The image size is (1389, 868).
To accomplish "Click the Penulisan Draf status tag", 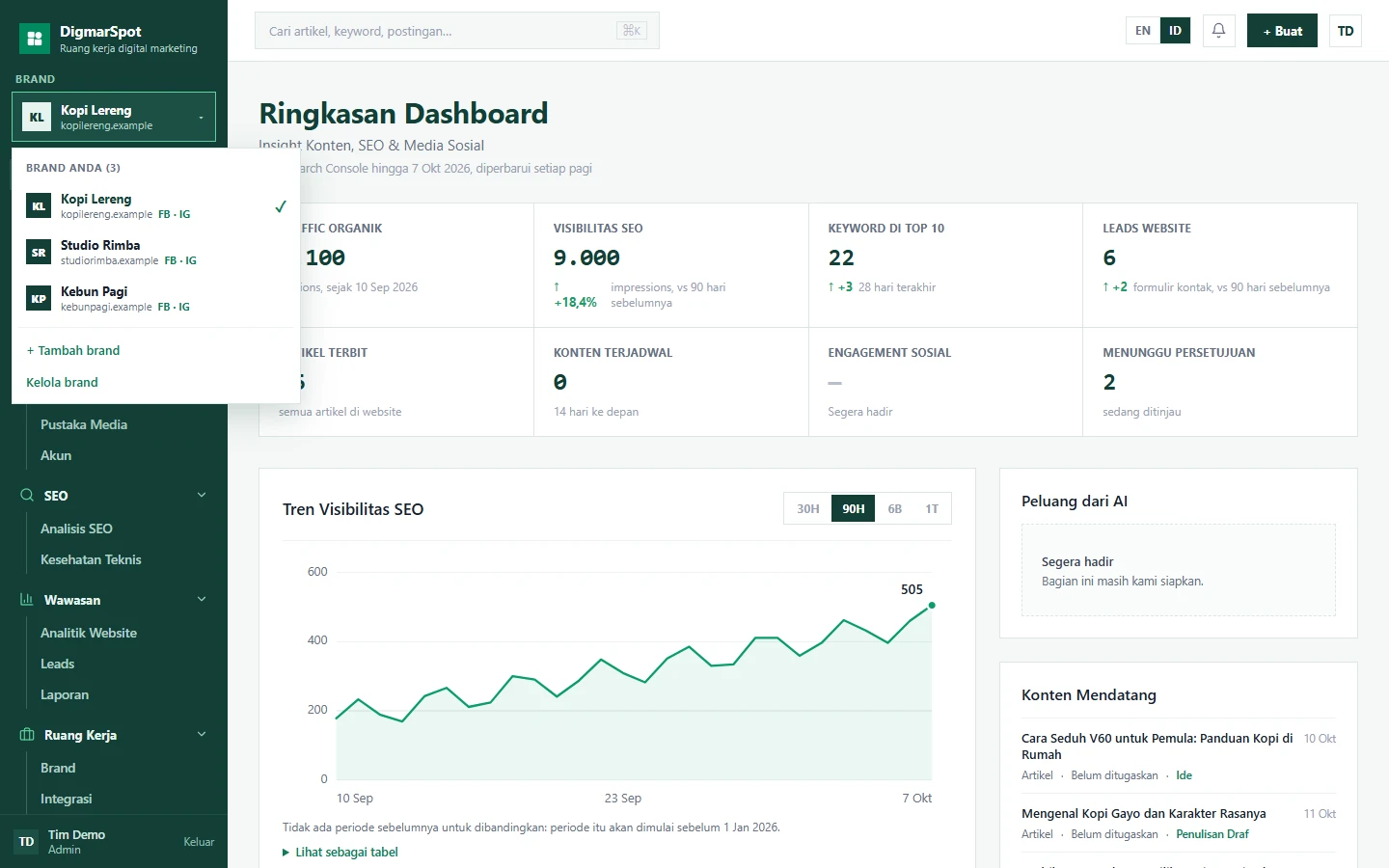I will coord(1212,834).
